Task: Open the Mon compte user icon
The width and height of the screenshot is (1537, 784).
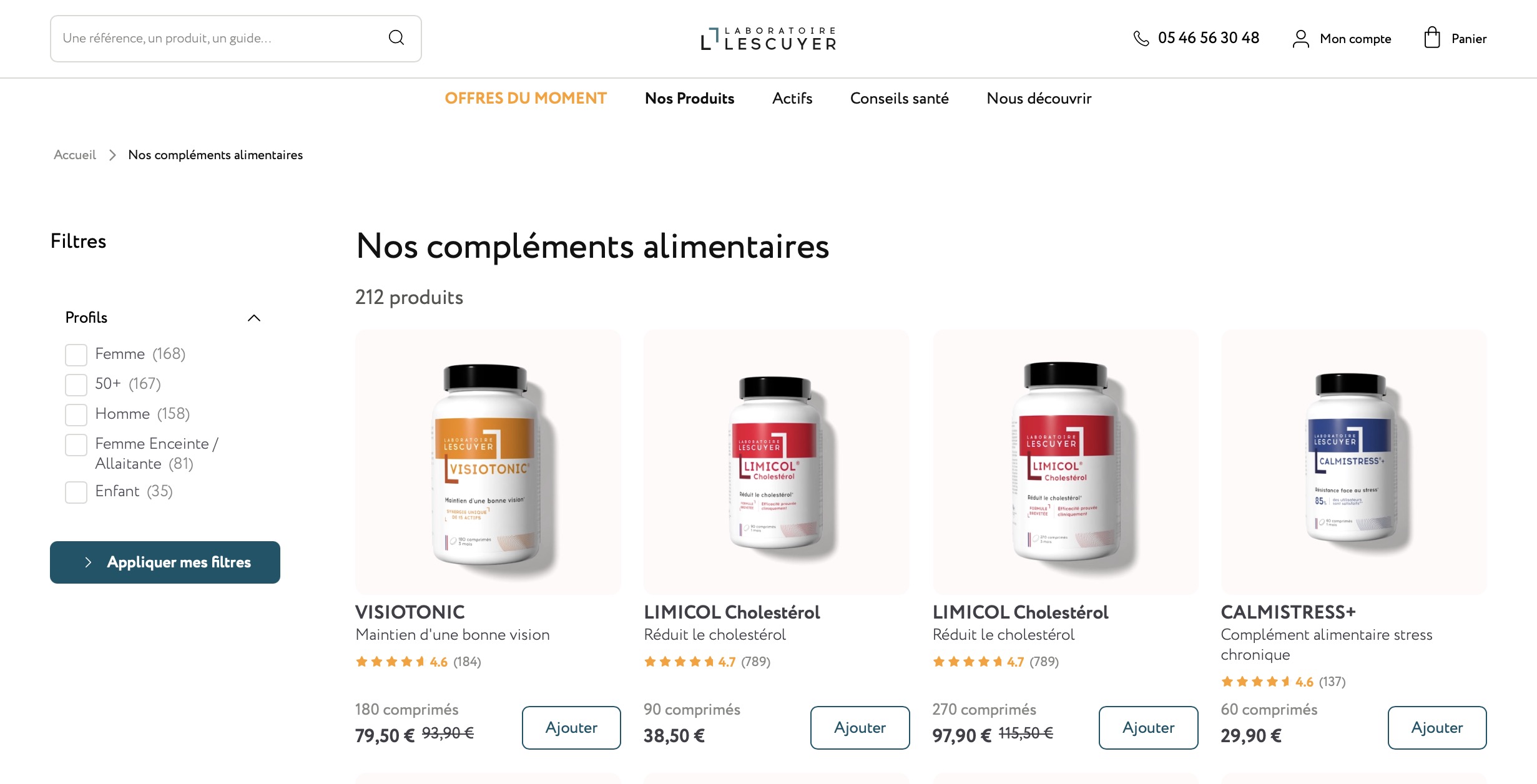Action: pyautogui.click(x=1300, y=39)
